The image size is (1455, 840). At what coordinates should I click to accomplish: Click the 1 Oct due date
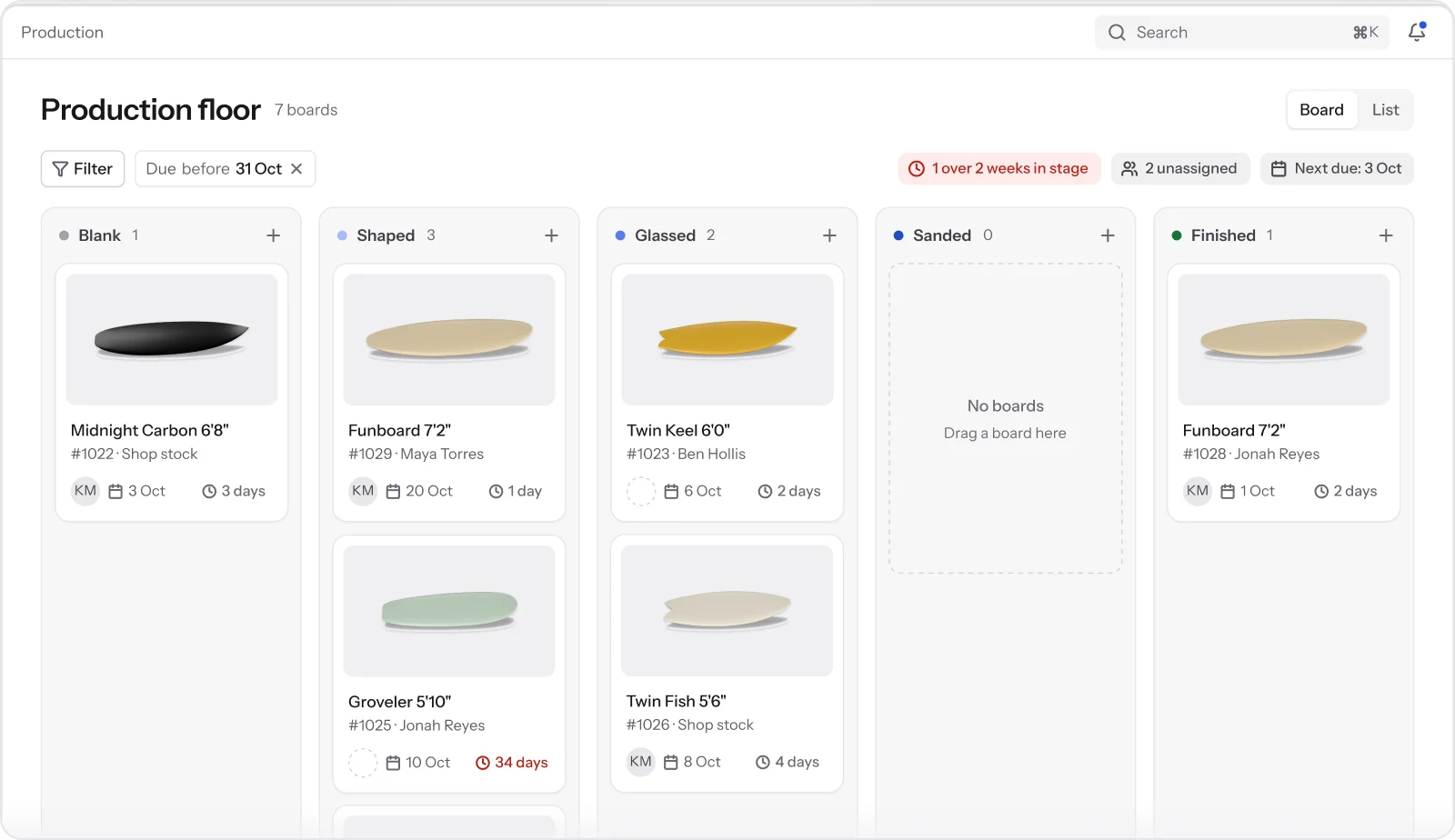tap(1248, 492)
